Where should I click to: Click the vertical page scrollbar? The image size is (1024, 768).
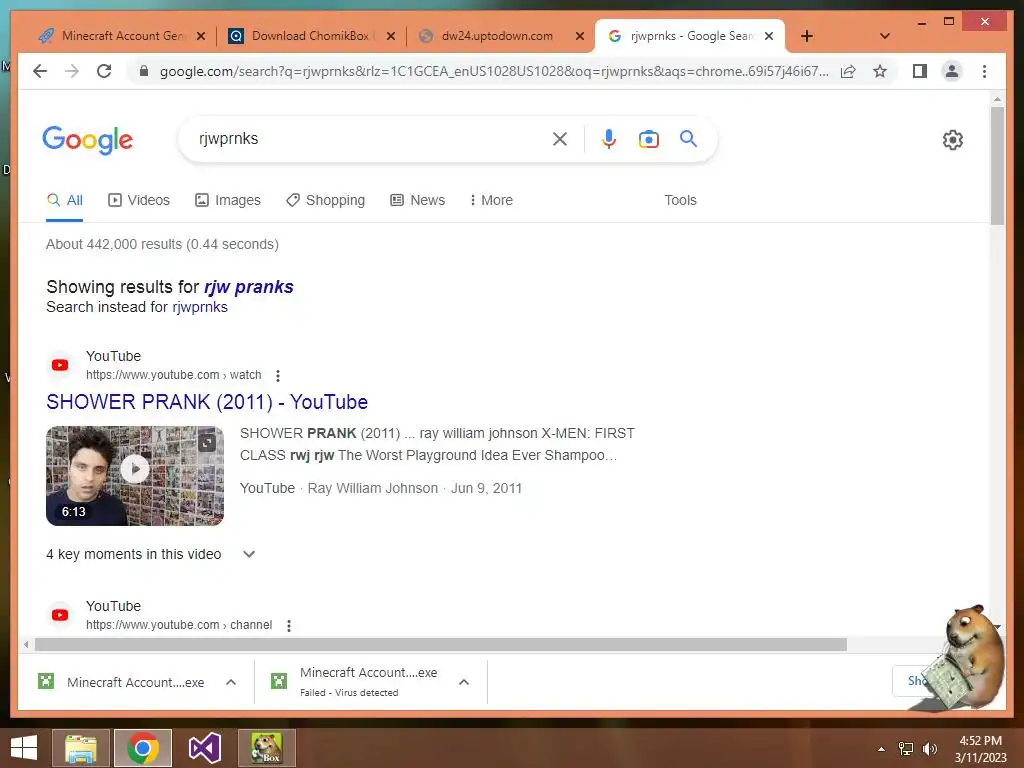click(x=997, y=166)
